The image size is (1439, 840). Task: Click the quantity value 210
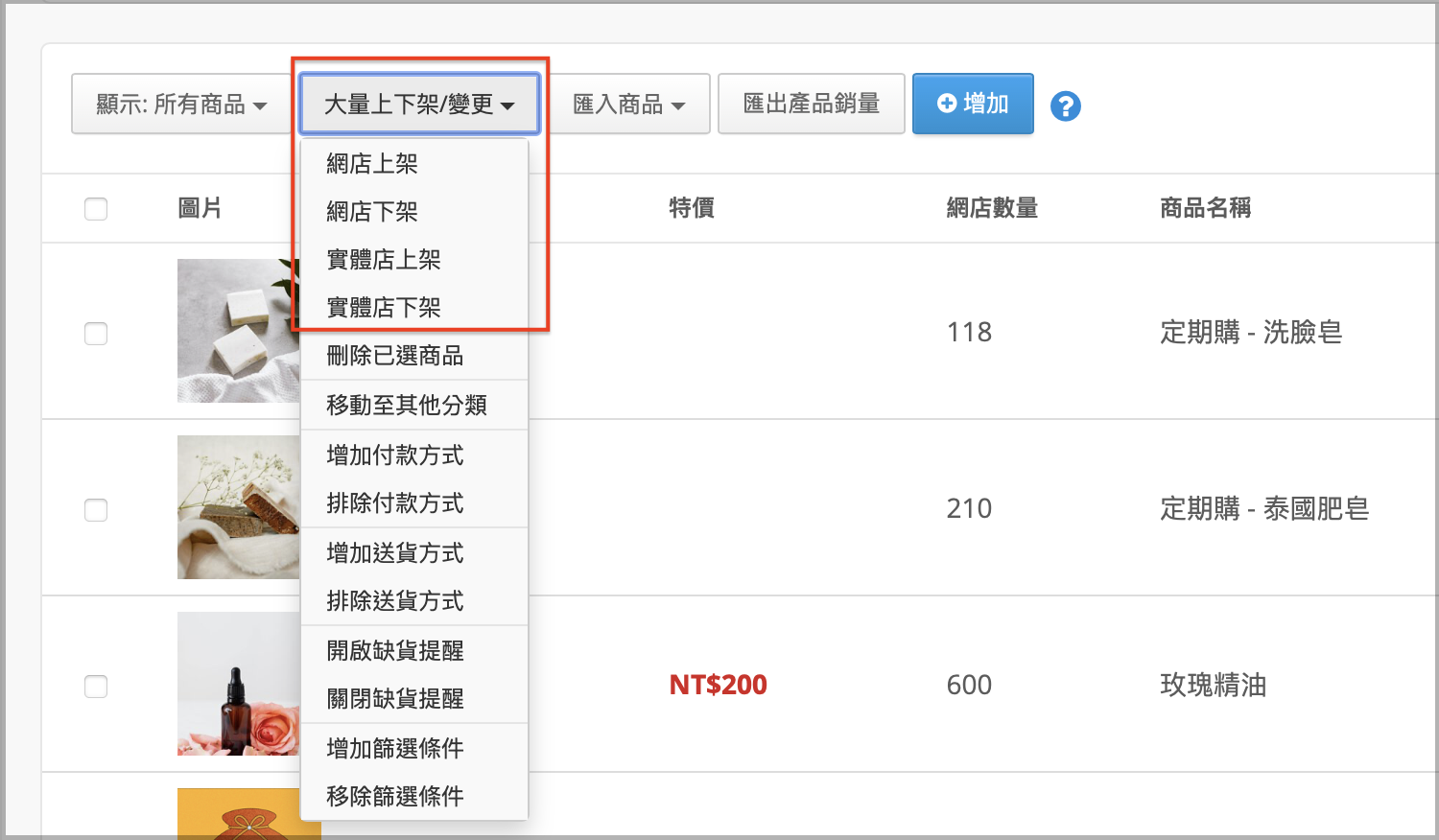coord(969,509)
